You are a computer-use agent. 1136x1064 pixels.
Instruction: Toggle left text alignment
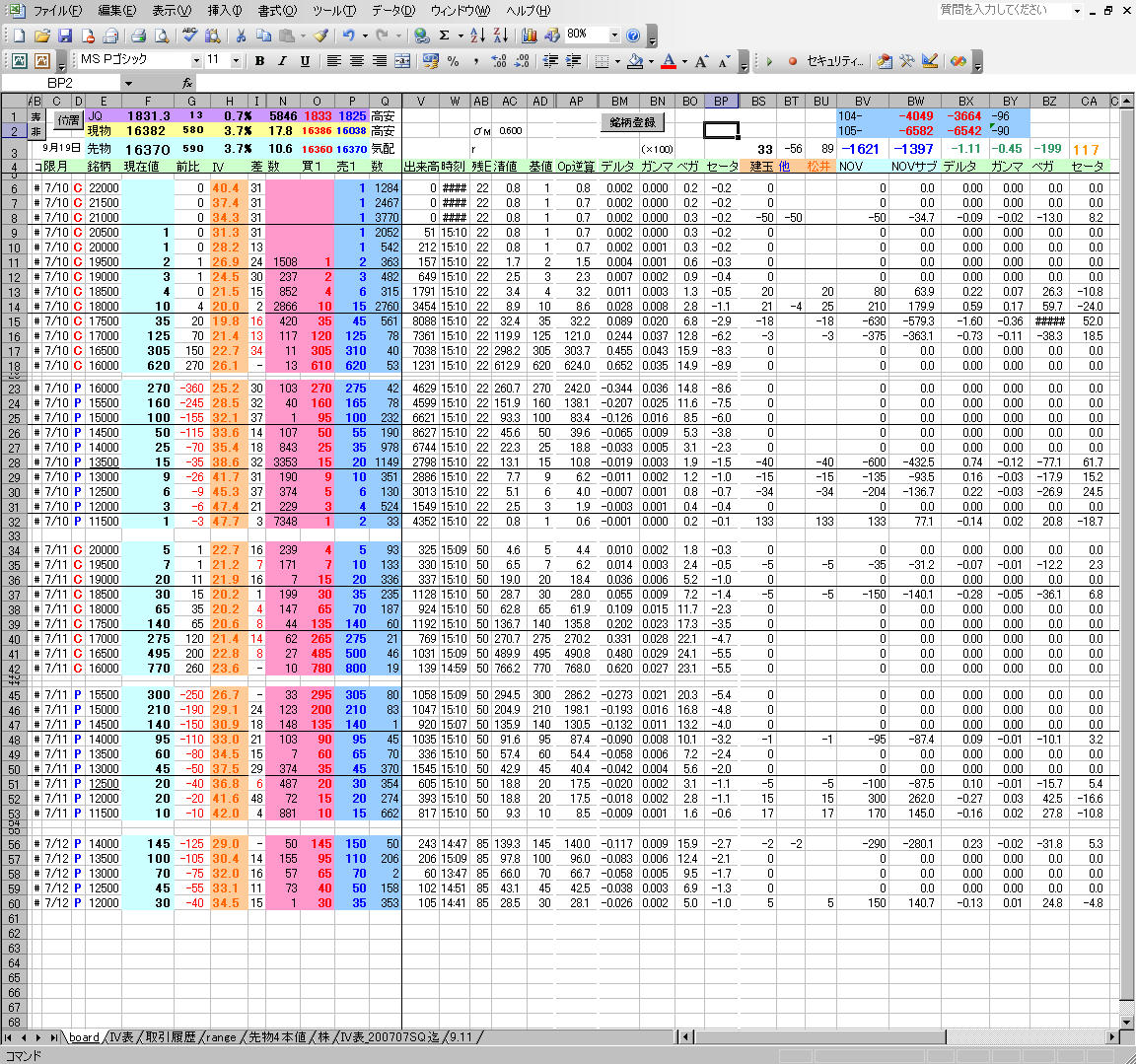pyautogui.click(x=333, y=61)
